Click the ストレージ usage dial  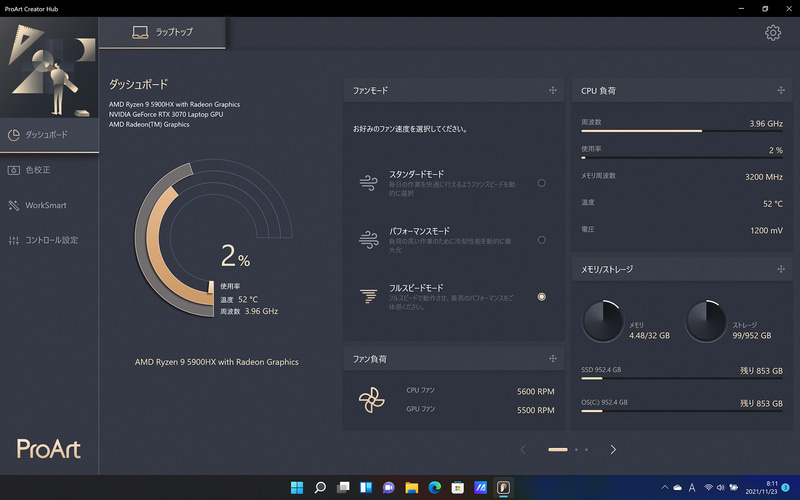coord(706,321)
